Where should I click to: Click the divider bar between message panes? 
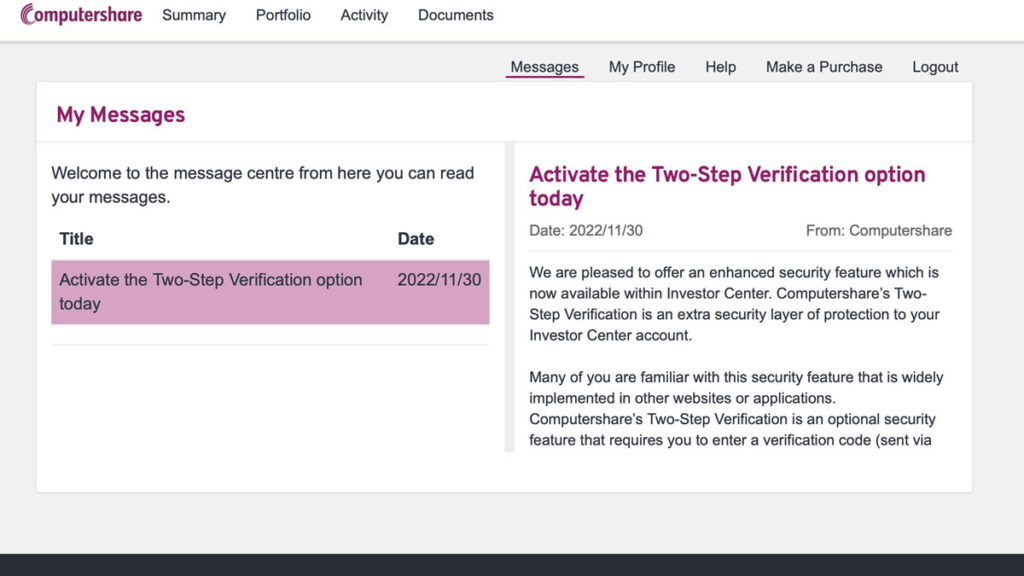509,297
